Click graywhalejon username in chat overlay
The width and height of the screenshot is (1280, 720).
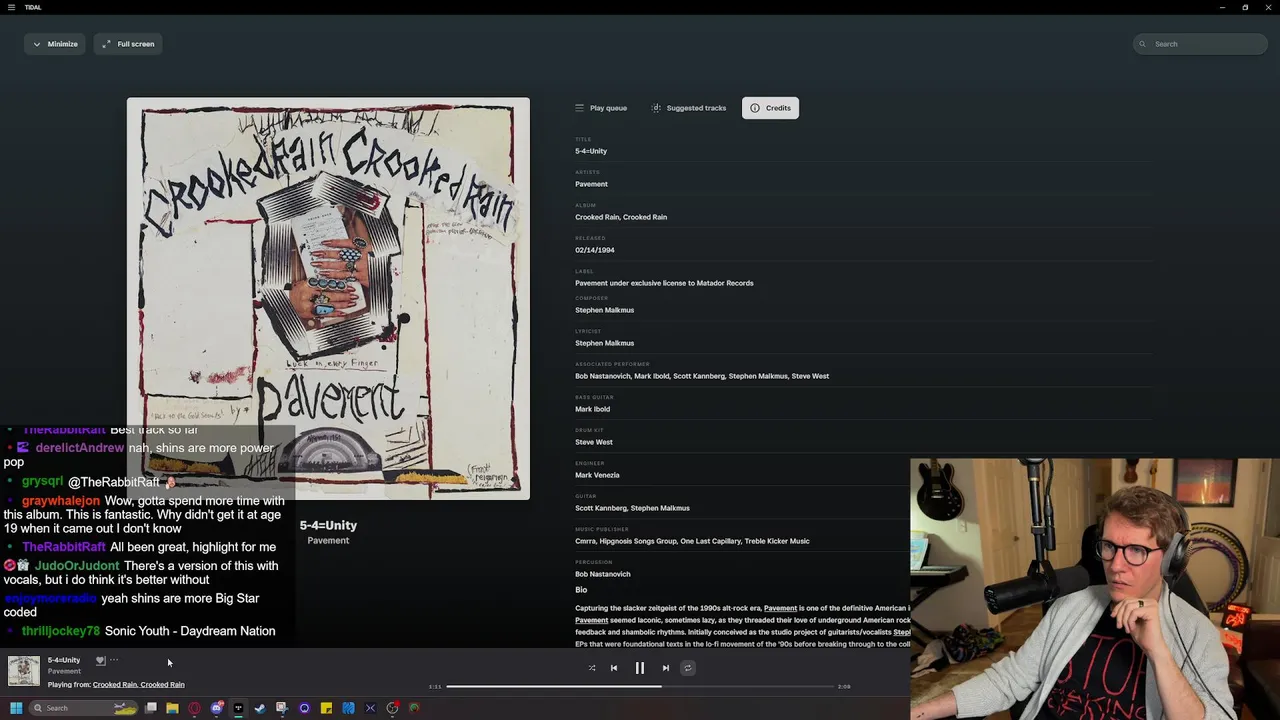(x=61, y=501)
